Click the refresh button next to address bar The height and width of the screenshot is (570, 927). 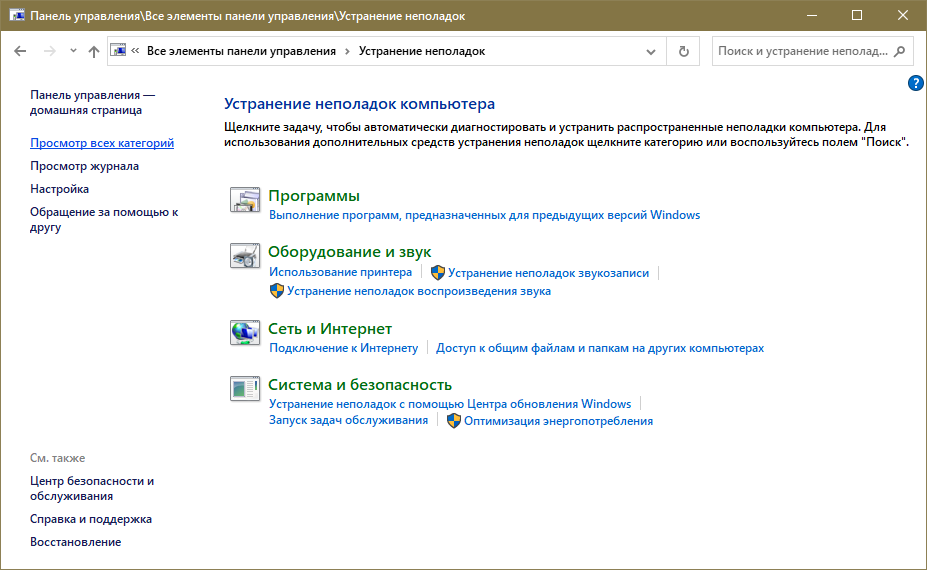[684, 51]
